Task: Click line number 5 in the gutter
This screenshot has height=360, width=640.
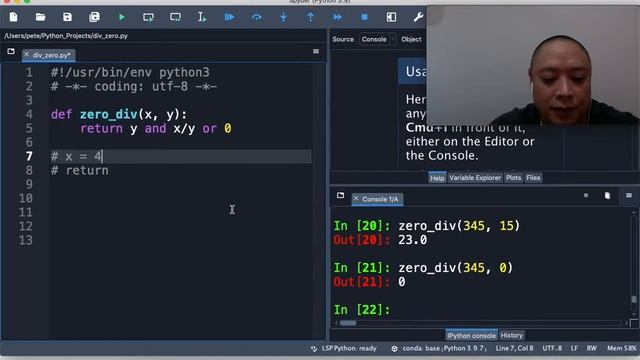Action: pyautogui.click(x=29, y=128)
